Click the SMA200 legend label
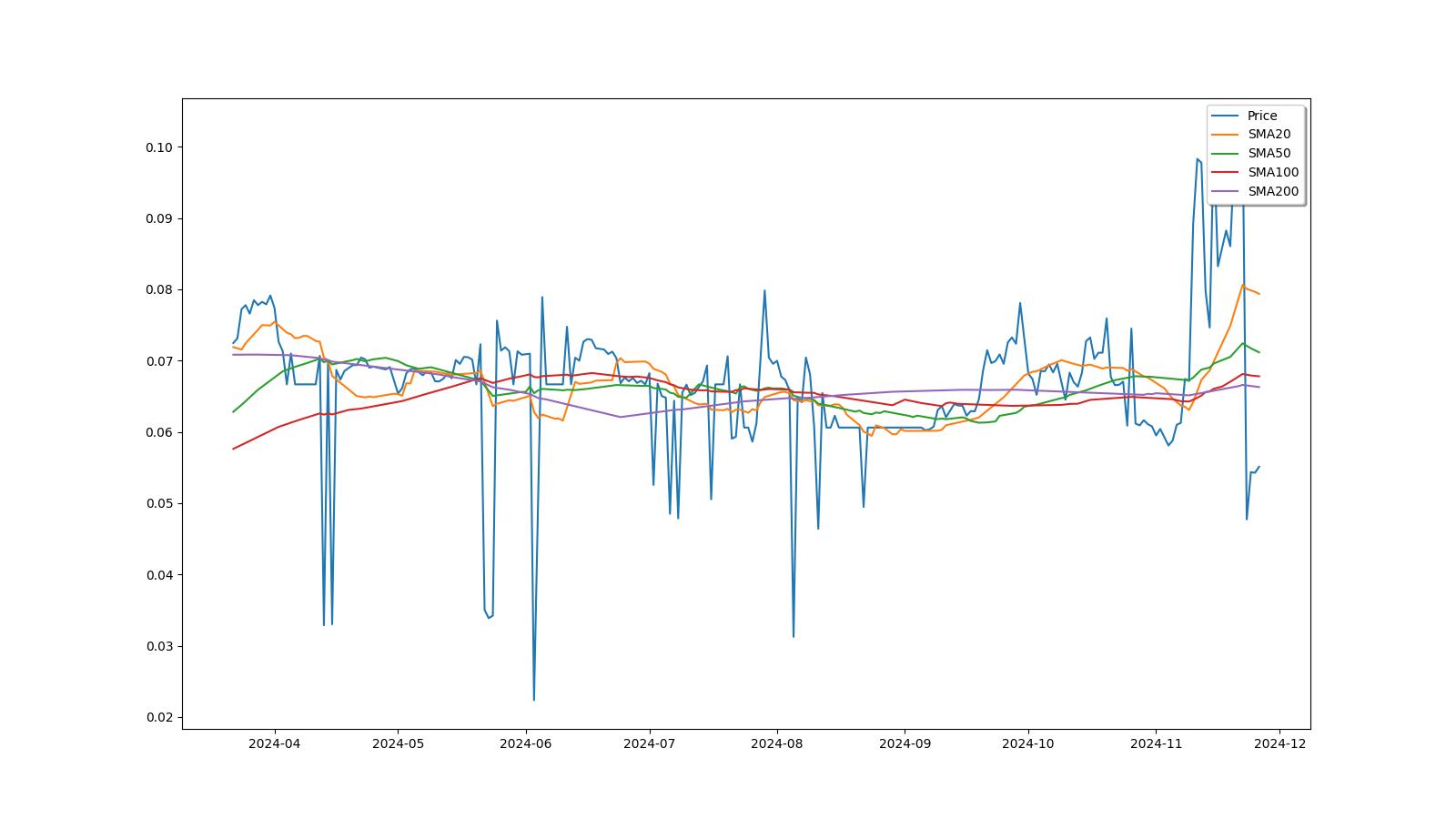 pos(1273,192)
